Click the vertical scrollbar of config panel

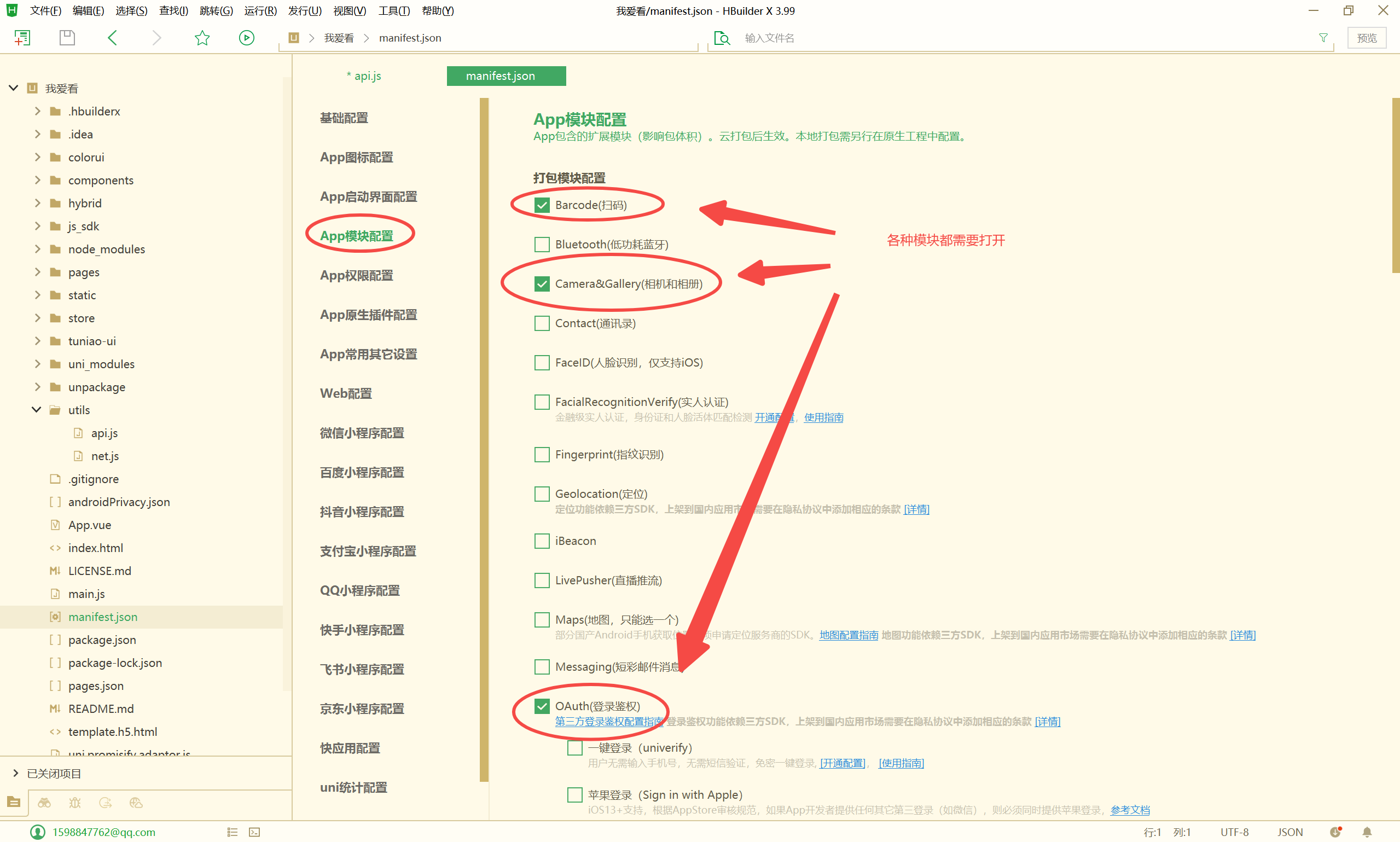1395,185
